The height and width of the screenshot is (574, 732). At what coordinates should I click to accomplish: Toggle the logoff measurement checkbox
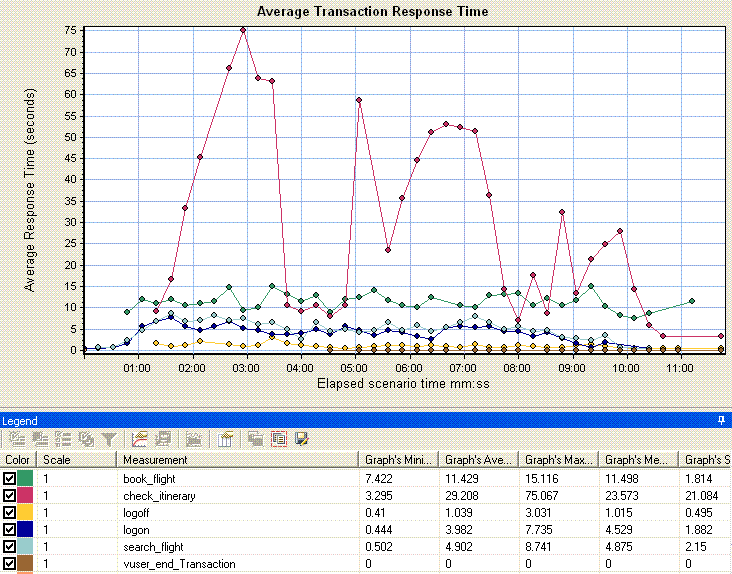coord(10,513)
